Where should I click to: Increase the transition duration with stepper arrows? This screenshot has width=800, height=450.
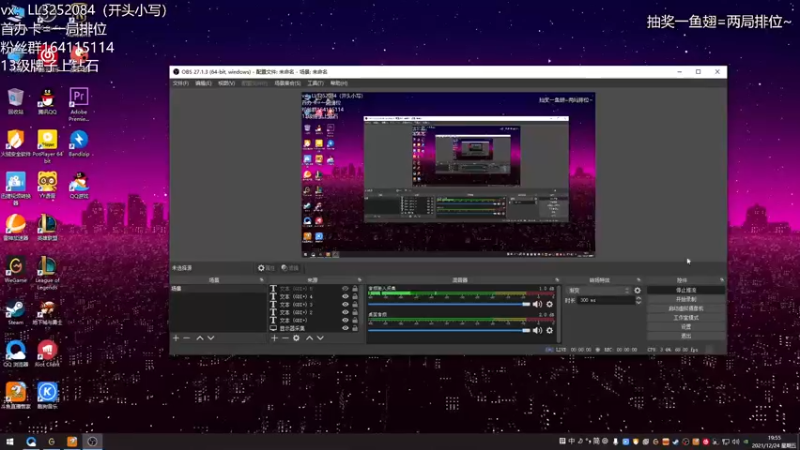(638, 298)
